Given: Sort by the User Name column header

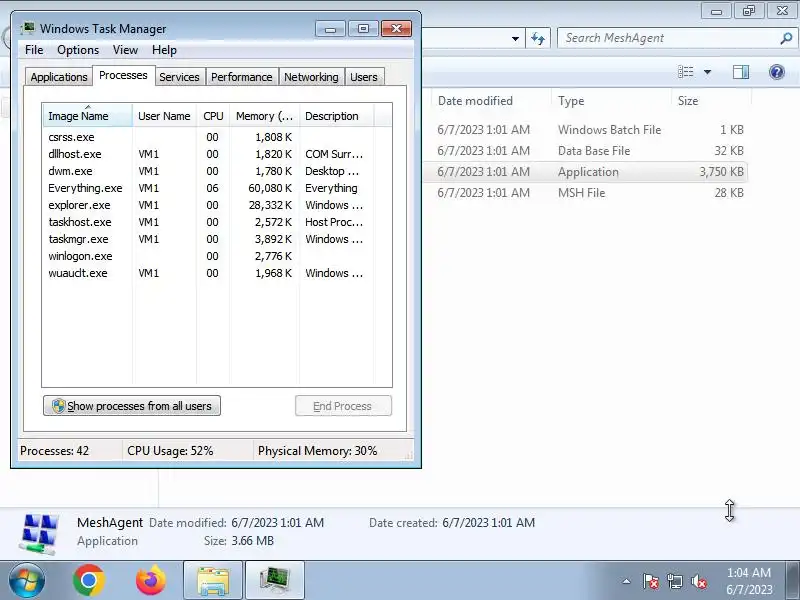Looking at the screenshot, I should (164, 116).
